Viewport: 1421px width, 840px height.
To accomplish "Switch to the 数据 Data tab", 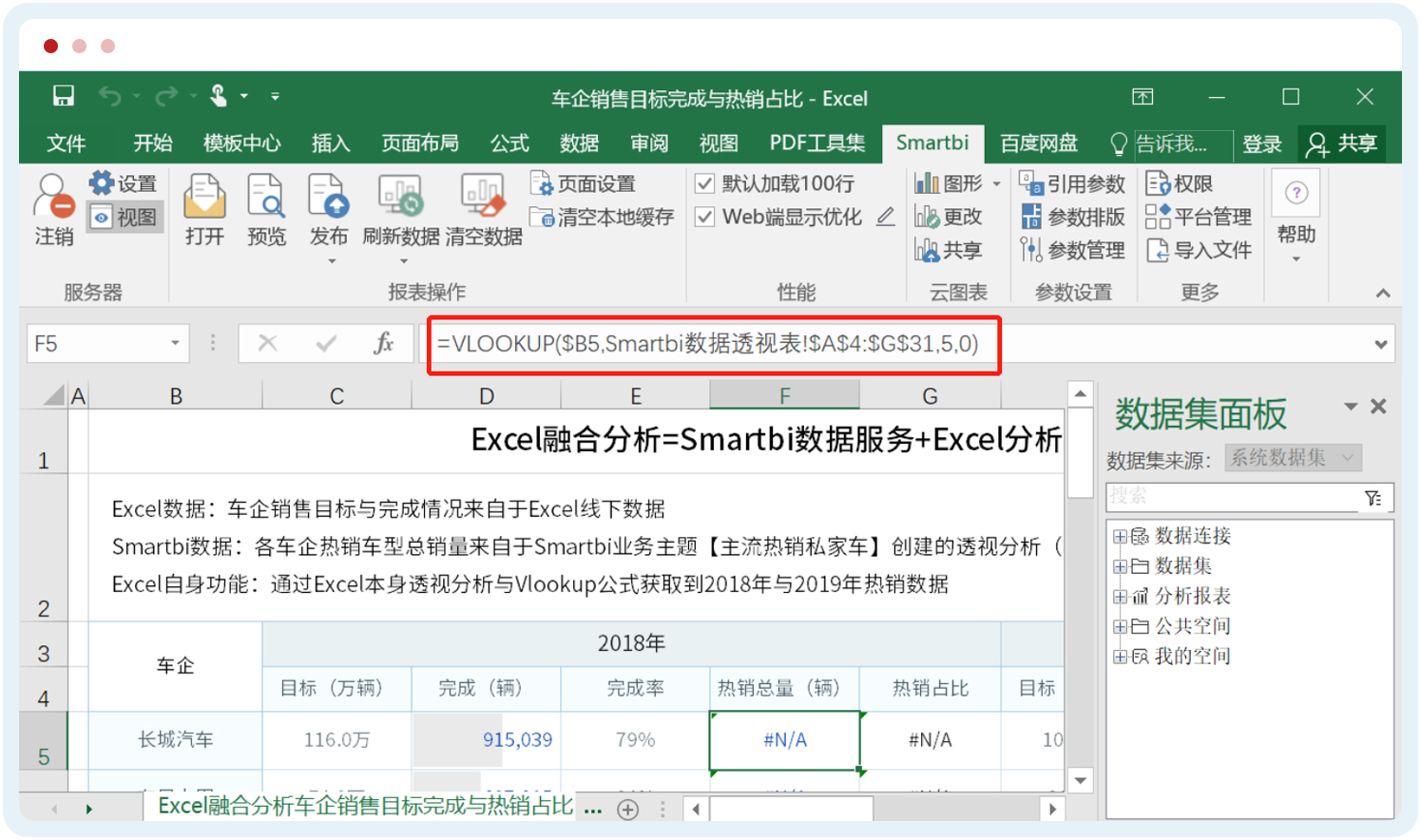I will 579,143.
